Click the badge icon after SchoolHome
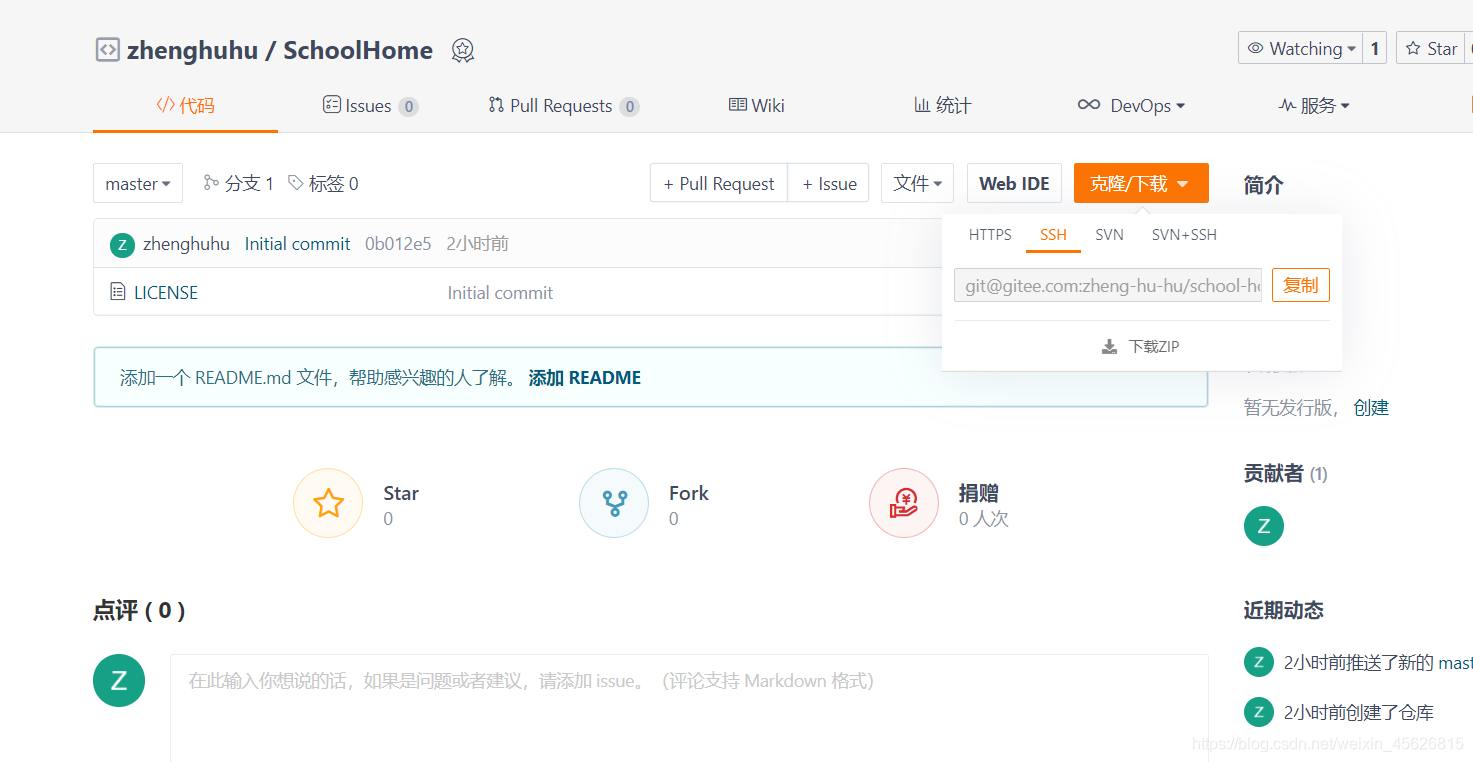Viewport: 1473px width, 762px height. coord(462,50)
